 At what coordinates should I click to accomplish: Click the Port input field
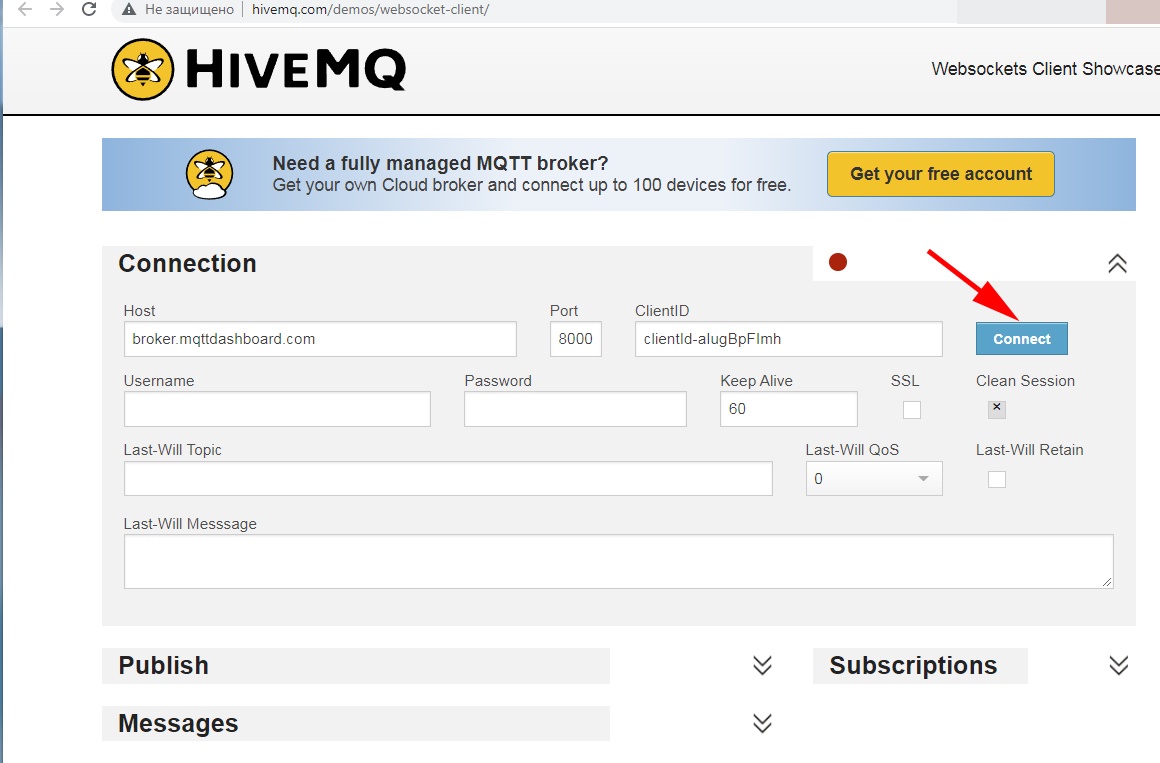[576, 339]
